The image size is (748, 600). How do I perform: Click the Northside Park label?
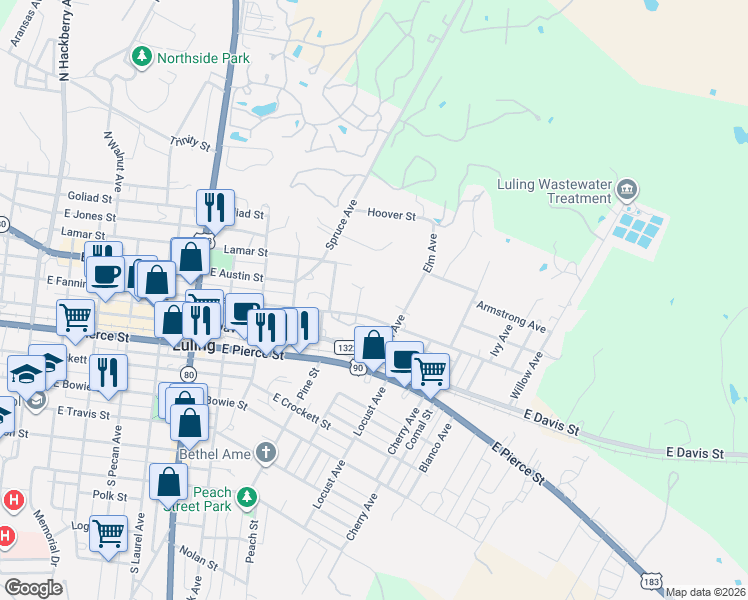[203, 58]
